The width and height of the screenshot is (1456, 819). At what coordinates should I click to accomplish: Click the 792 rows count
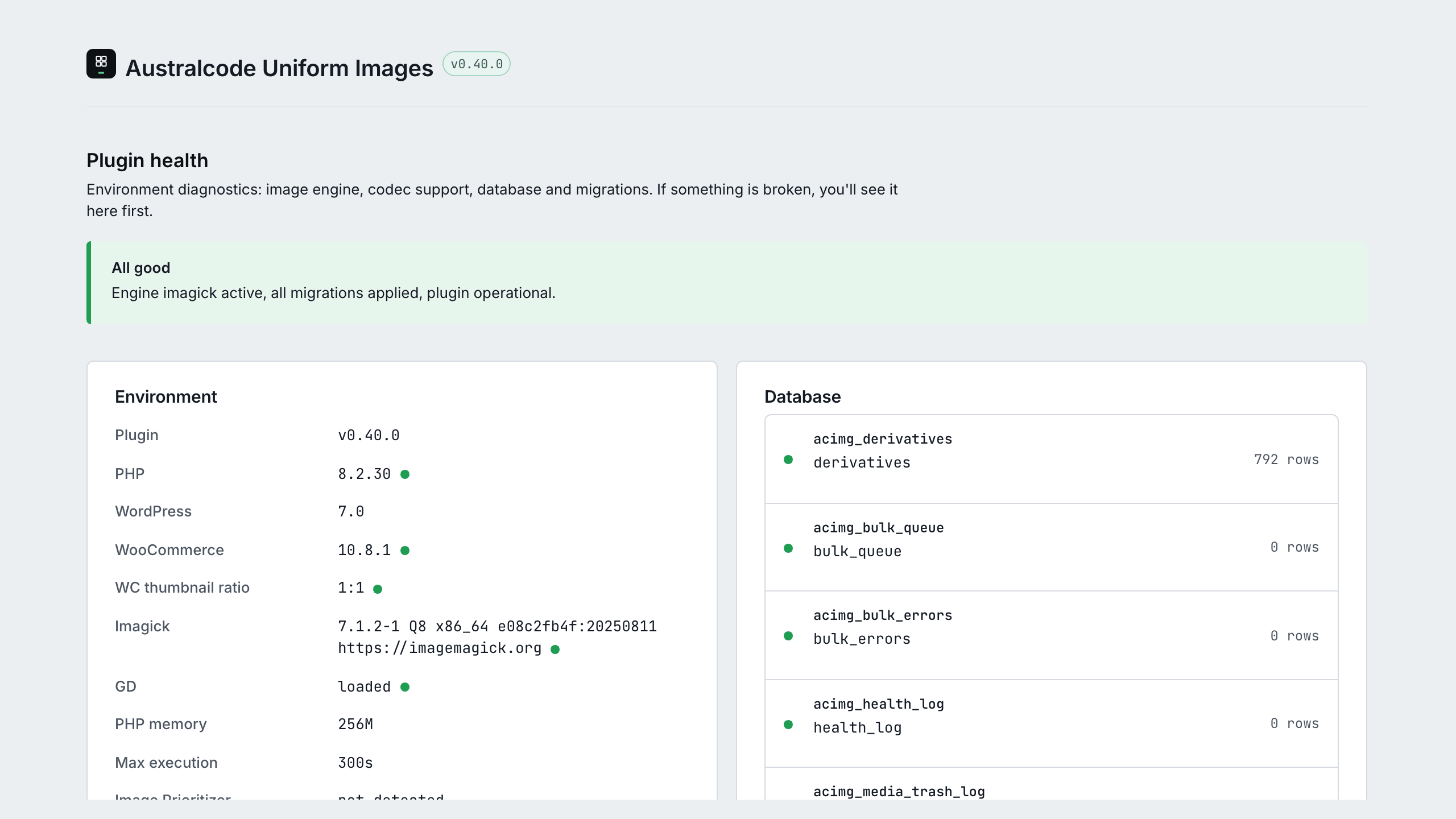1287,460
